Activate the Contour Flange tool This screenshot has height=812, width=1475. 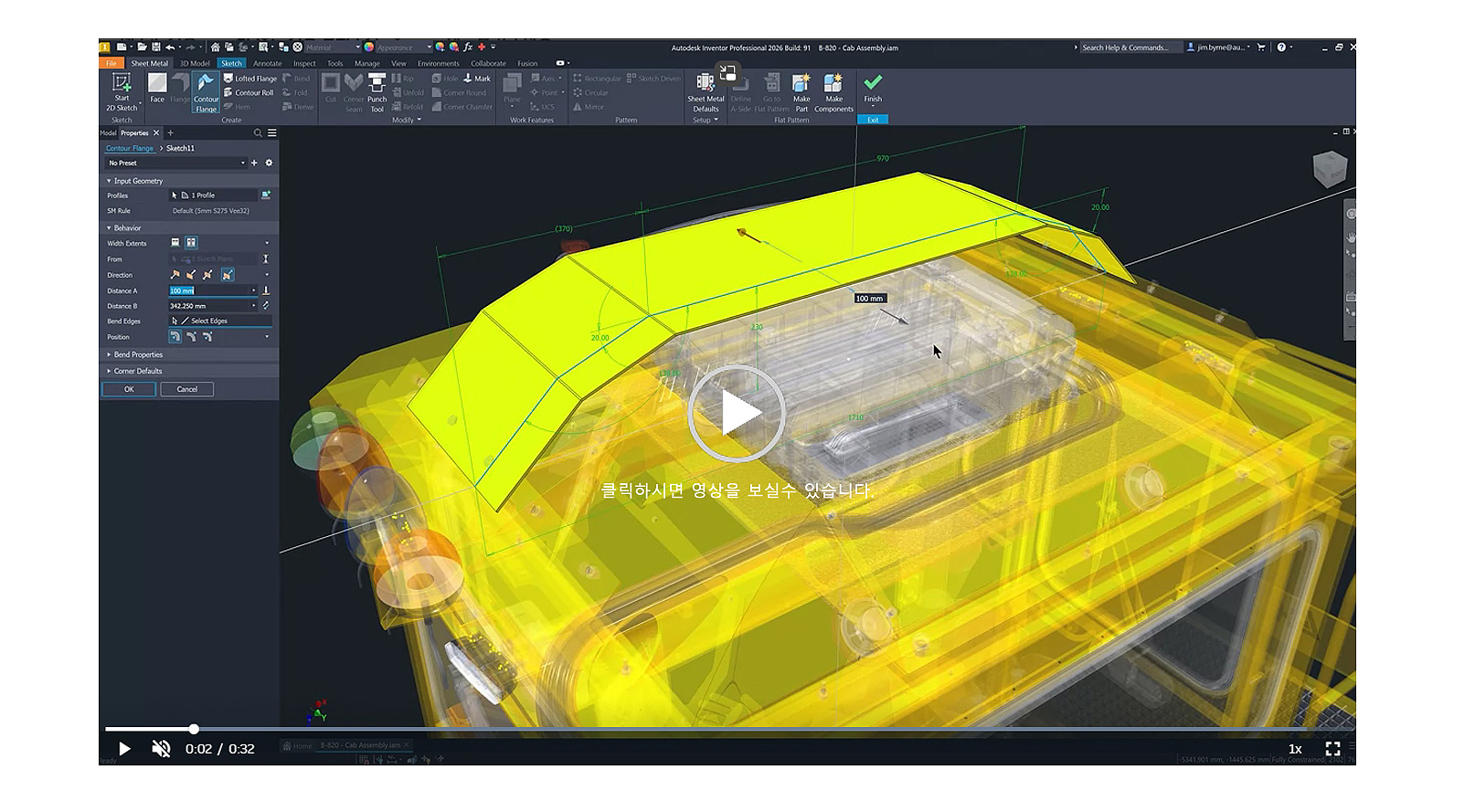click(206, 92)
